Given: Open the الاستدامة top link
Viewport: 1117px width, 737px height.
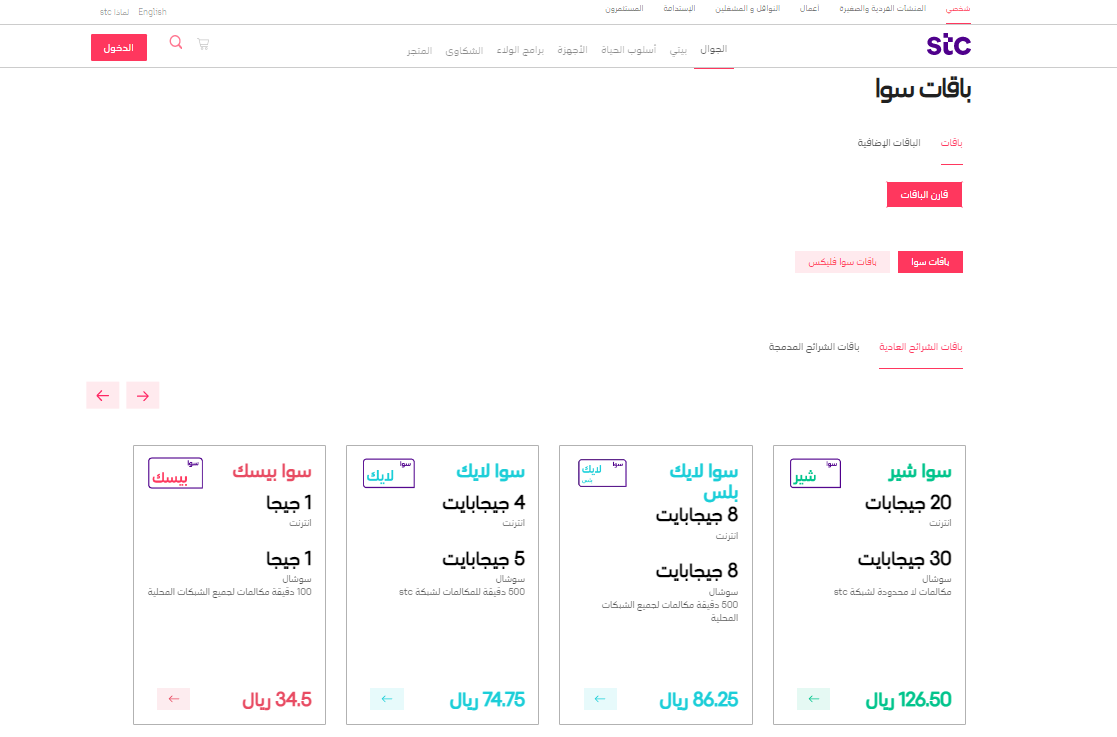Looking at the screenshot, I should [679, 9].
